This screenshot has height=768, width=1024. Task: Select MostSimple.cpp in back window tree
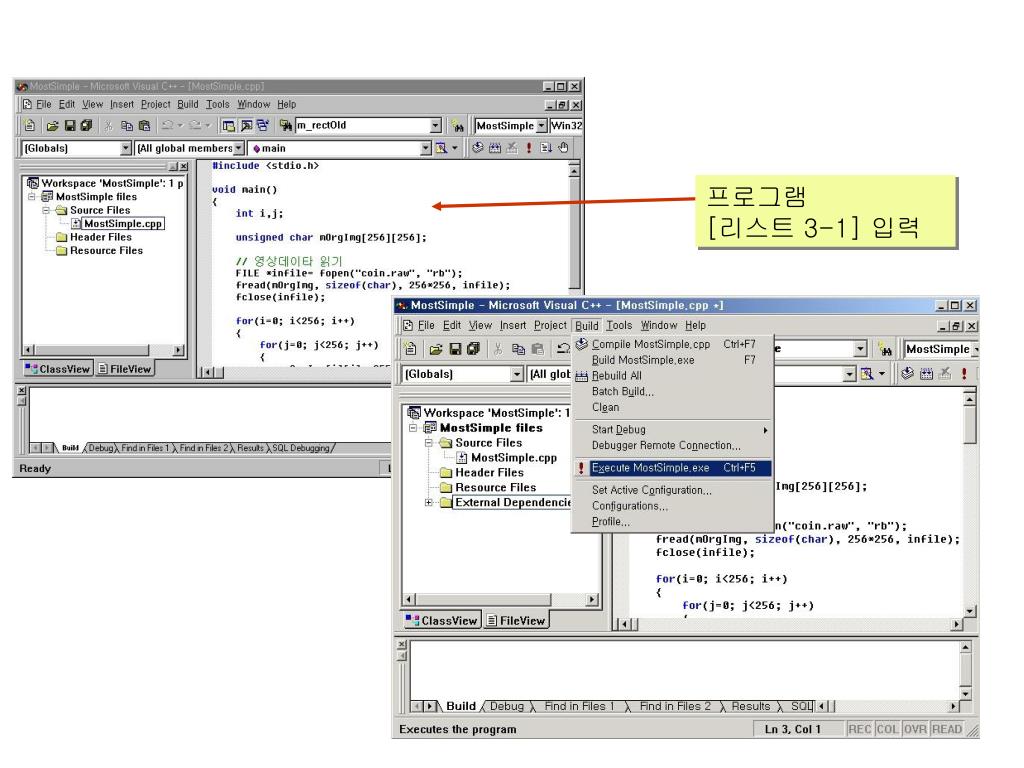tap(122, 223)
